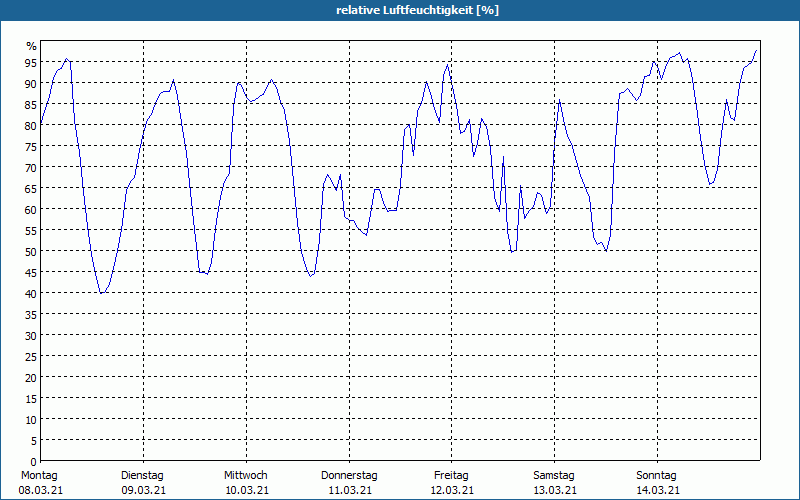
Task: Select the 'Donnerstag' day label
Action: click(x=349, y=475)
